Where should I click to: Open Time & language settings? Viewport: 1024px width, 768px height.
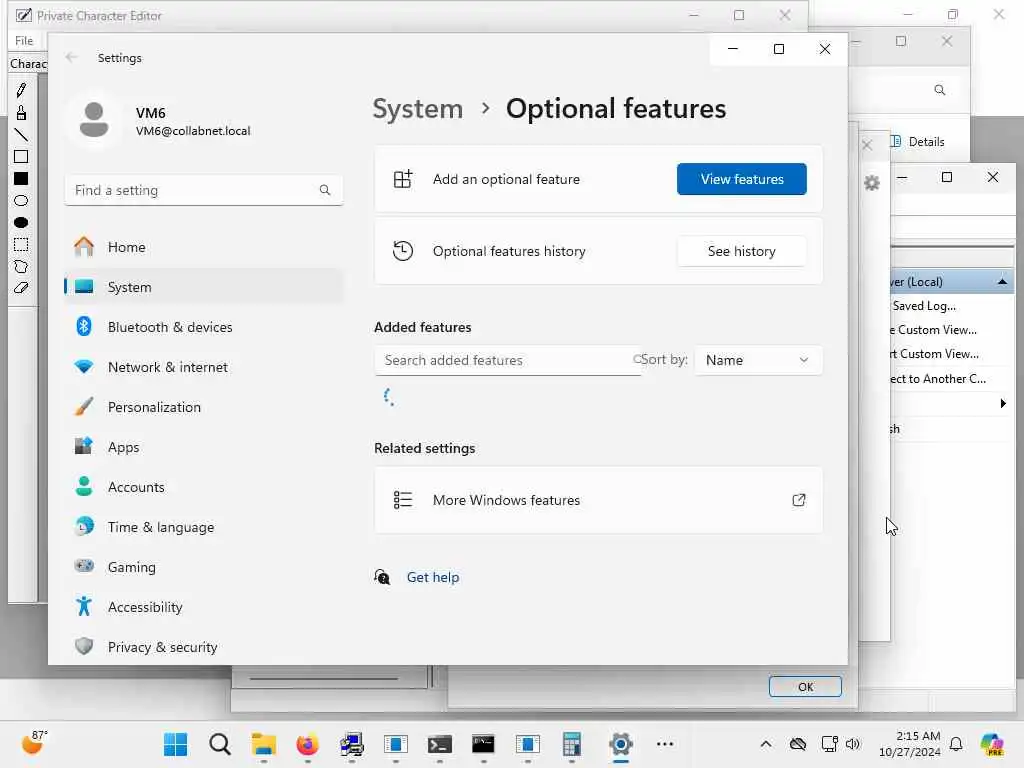[x=204, y=527]
